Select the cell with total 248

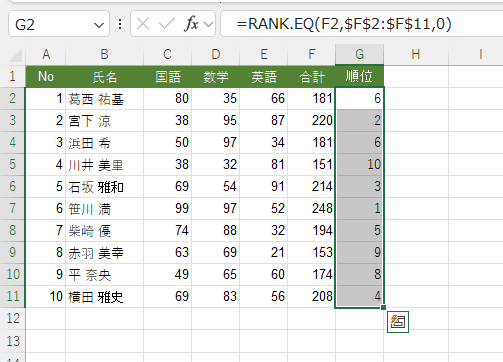311,208
